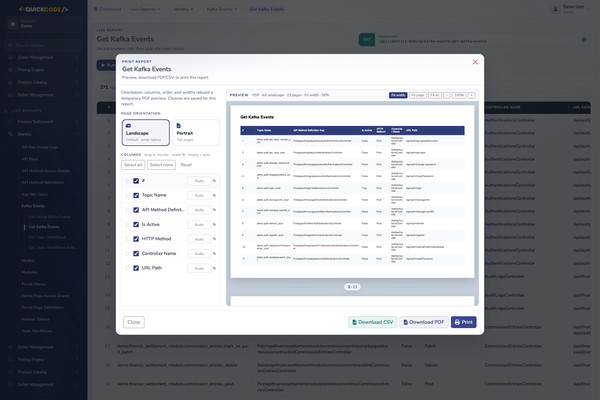Close the Print Report dialog with the red X
600x400 pixels.
(x=475, y=62)
